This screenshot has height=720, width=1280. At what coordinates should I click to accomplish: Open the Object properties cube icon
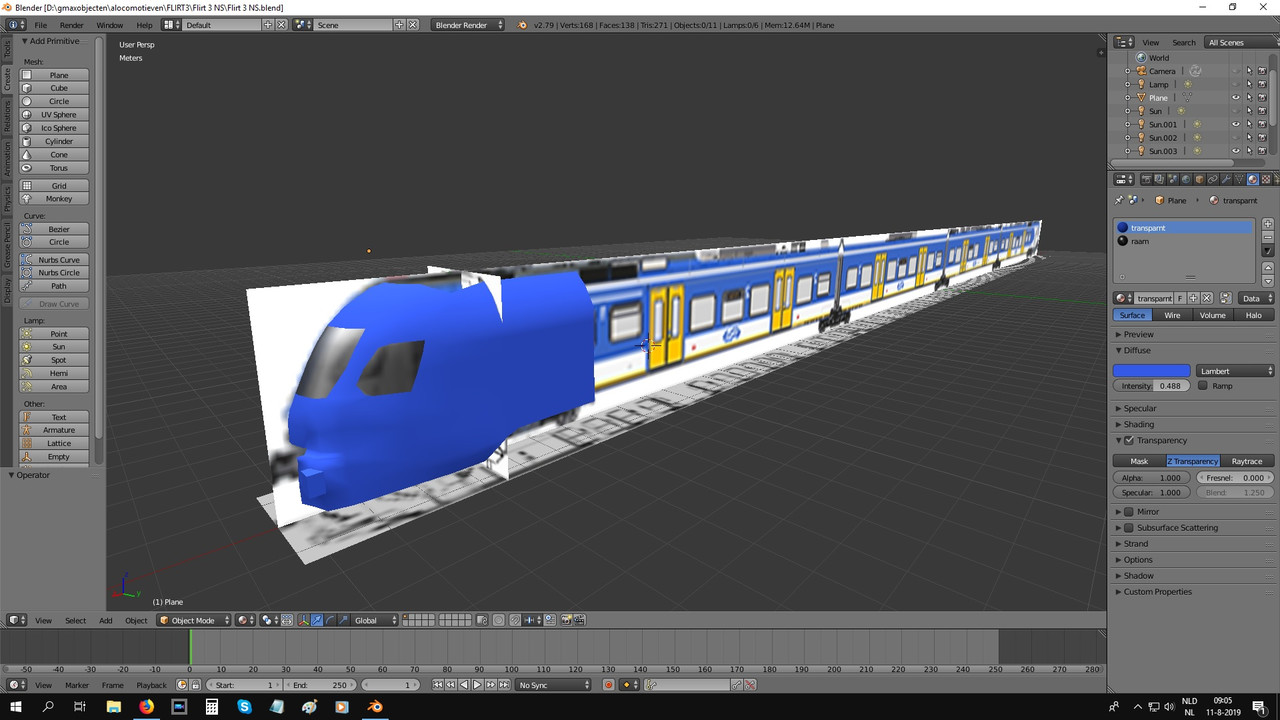(1199, 180)
